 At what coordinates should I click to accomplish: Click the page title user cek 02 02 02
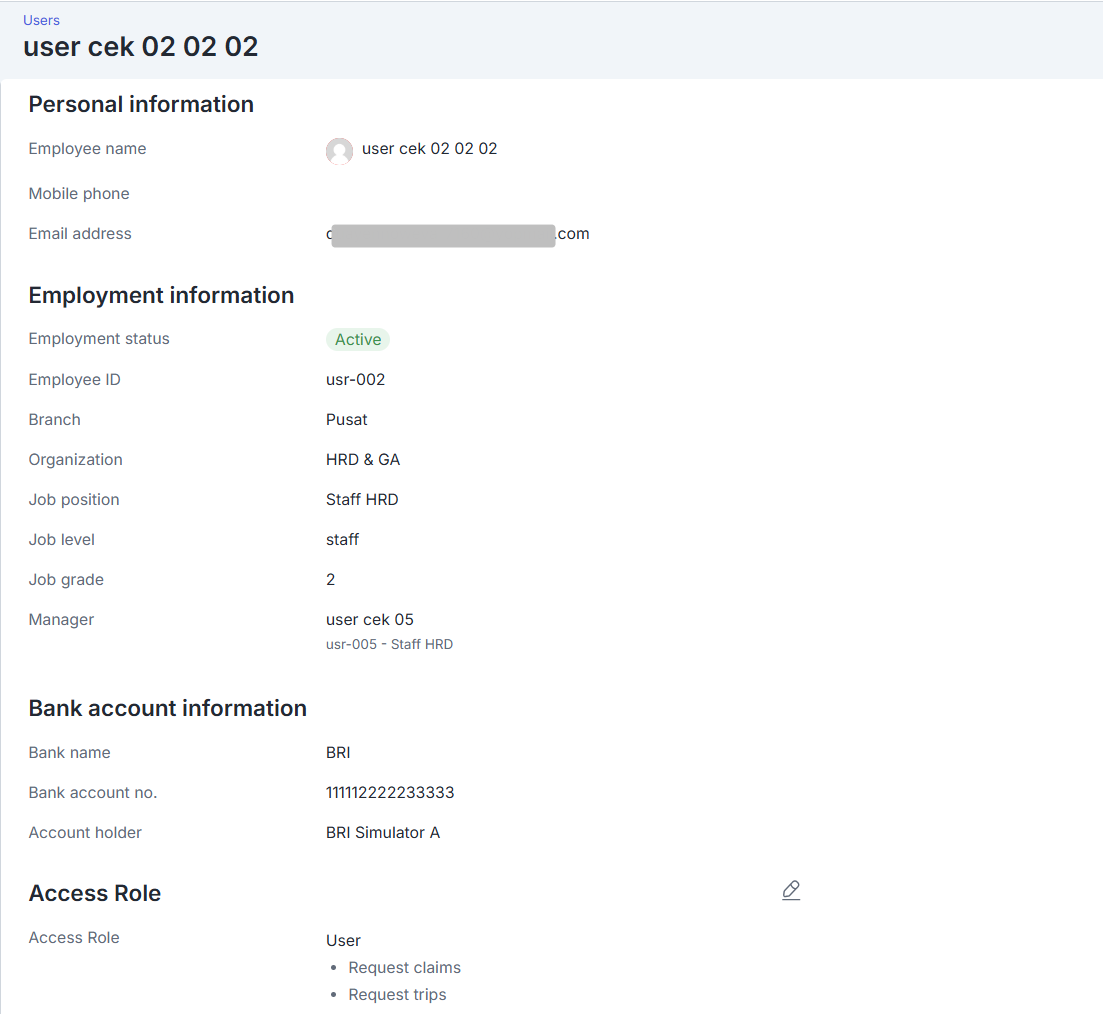tap(140, 47)
